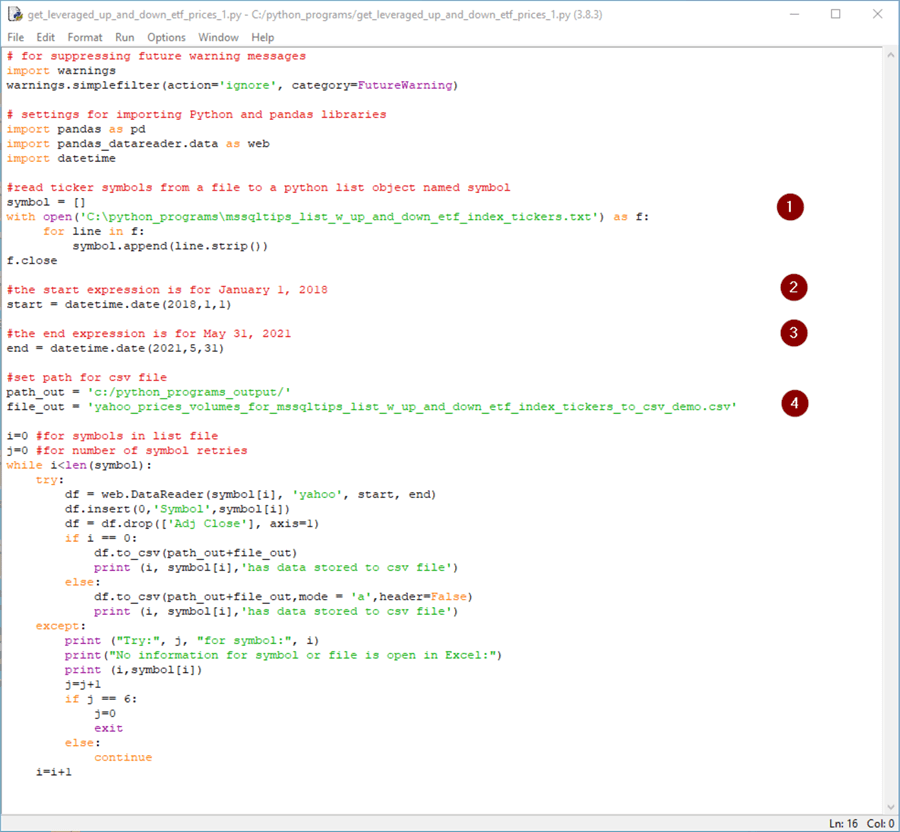The height and width of the screenshot is (832, 900).
Task: Open the Options menu
Action: click(x=166, y=37)
